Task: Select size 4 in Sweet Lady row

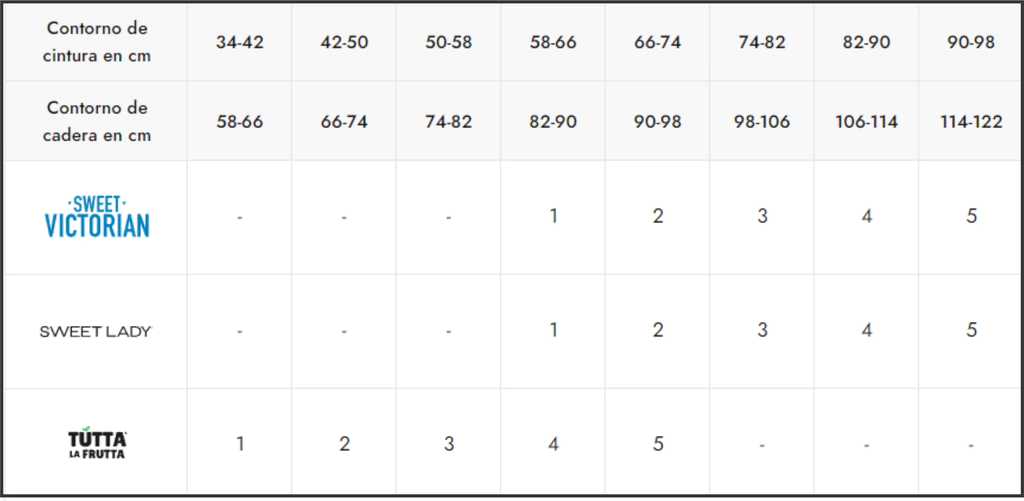Action: tap(867, 331)
